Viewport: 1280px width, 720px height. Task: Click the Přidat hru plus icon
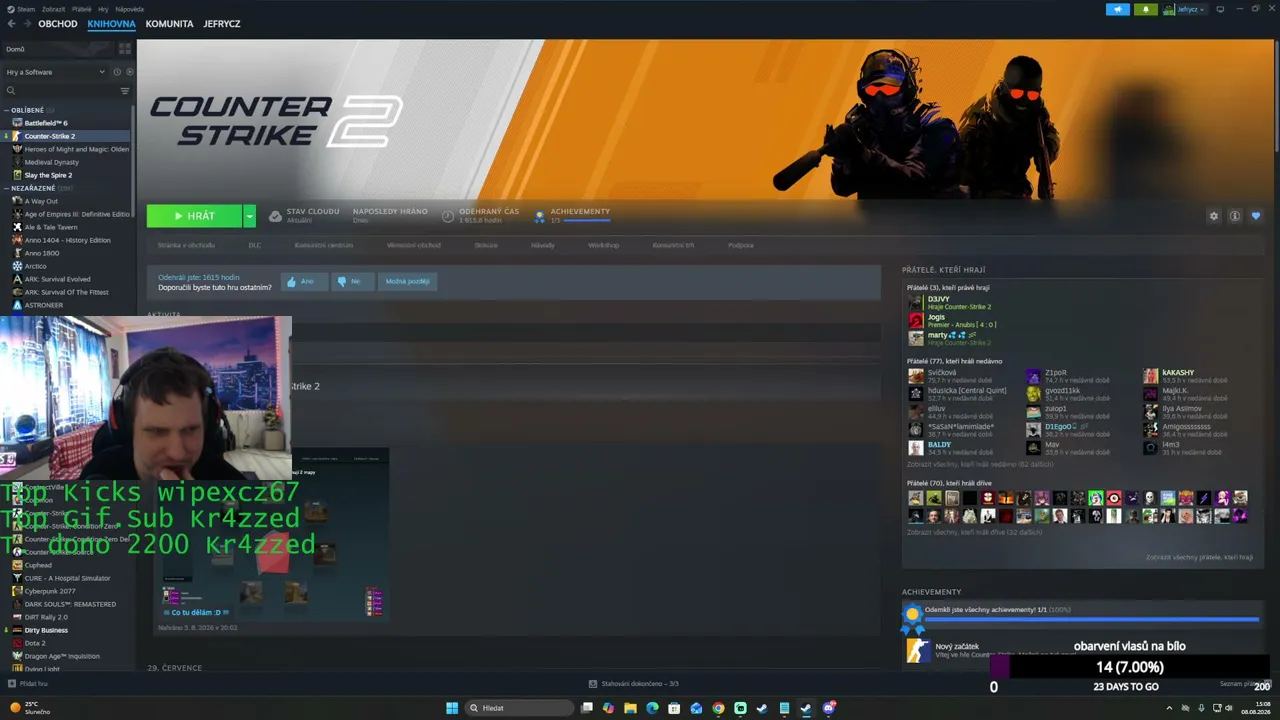(12, 684)
